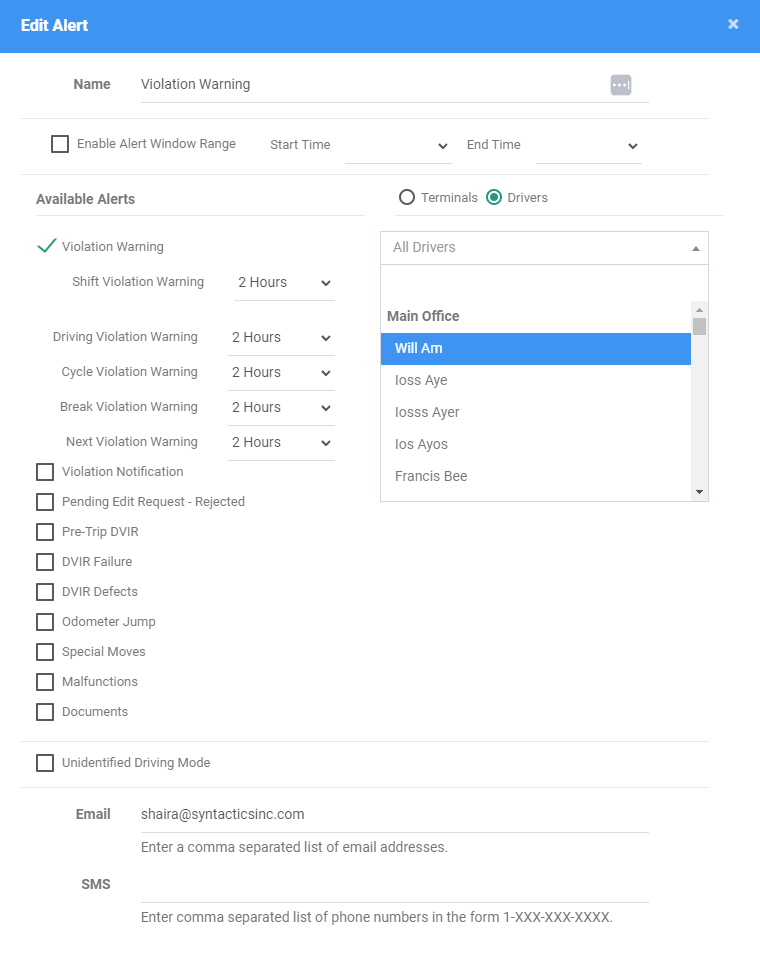Click the driver list scroll down arrow
This screenshot has width=760, height=956.
coord(700,491)
